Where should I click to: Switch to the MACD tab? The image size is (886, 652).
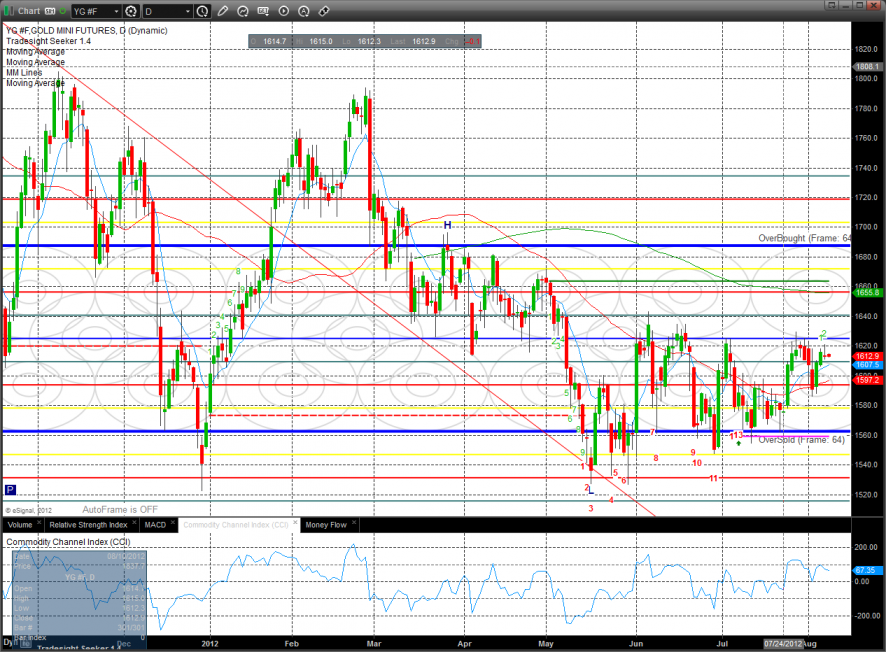pos(155,524)
